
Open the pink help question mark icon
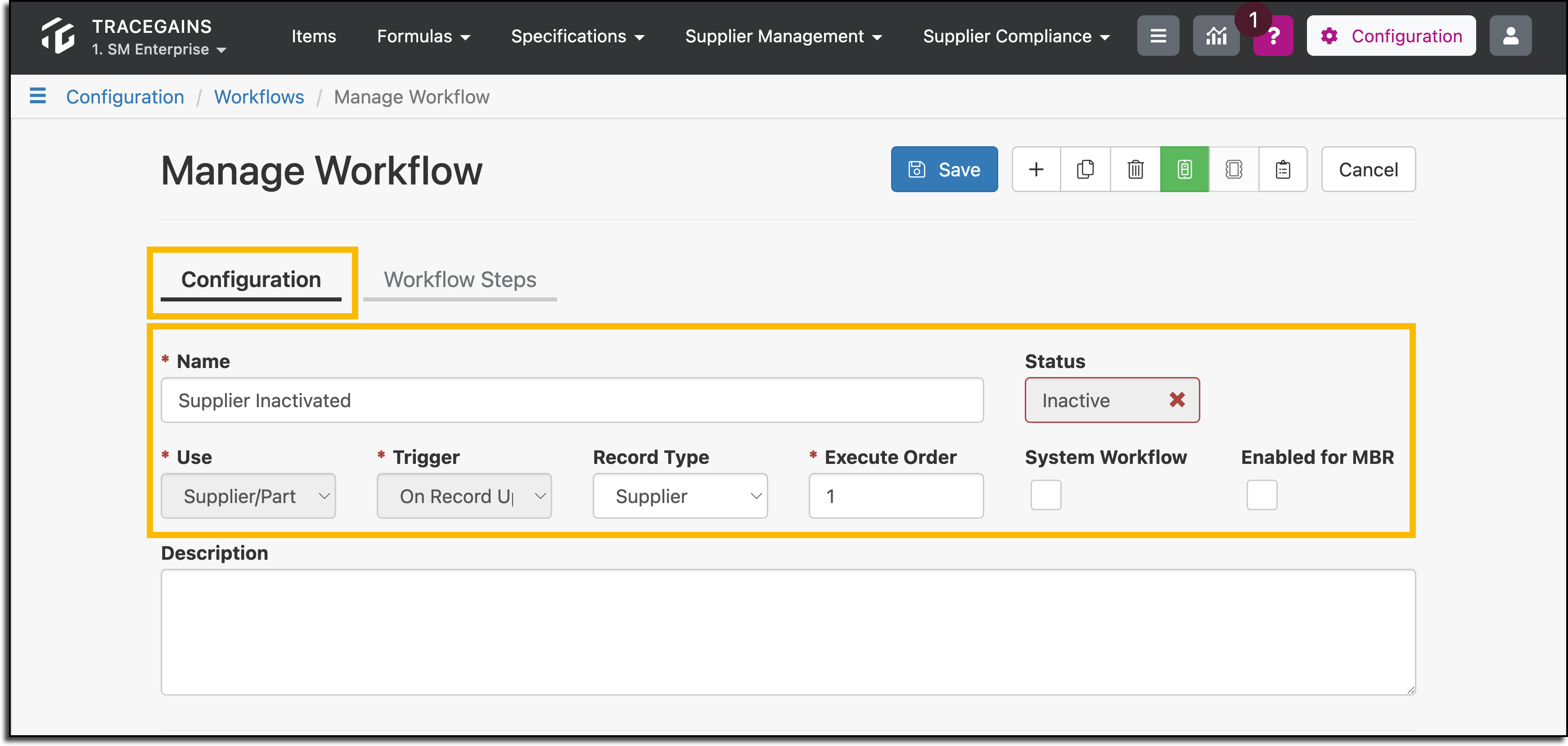pos(1273,36)
